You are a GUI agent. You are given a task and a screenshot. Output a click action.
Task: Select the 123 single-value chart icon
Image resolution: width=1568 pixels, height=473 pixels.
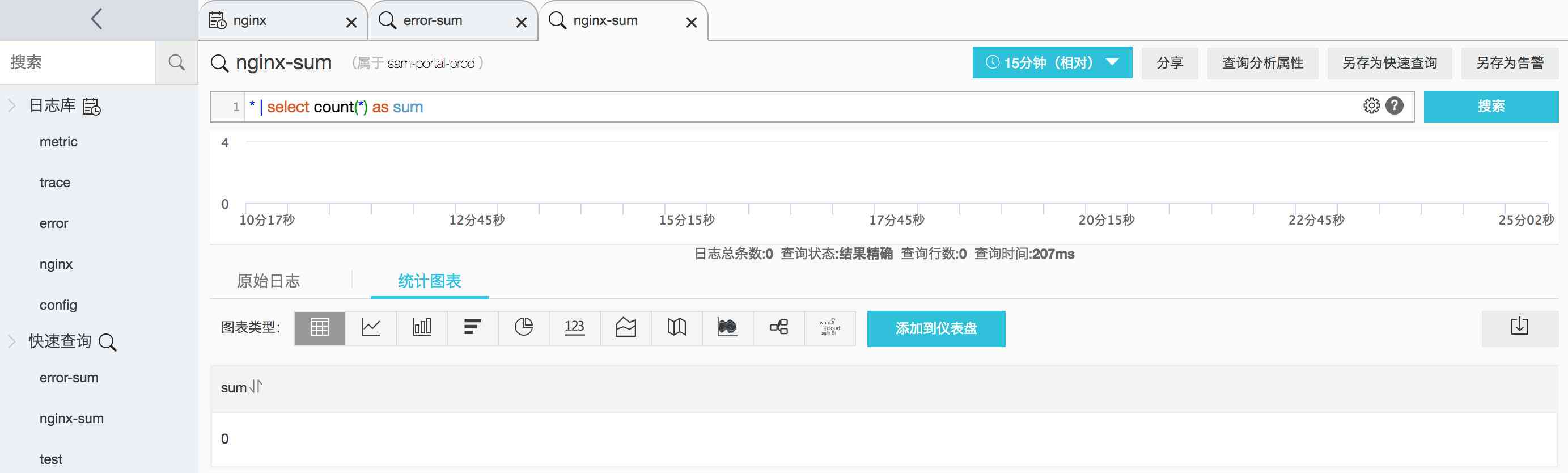pos(575,327)
